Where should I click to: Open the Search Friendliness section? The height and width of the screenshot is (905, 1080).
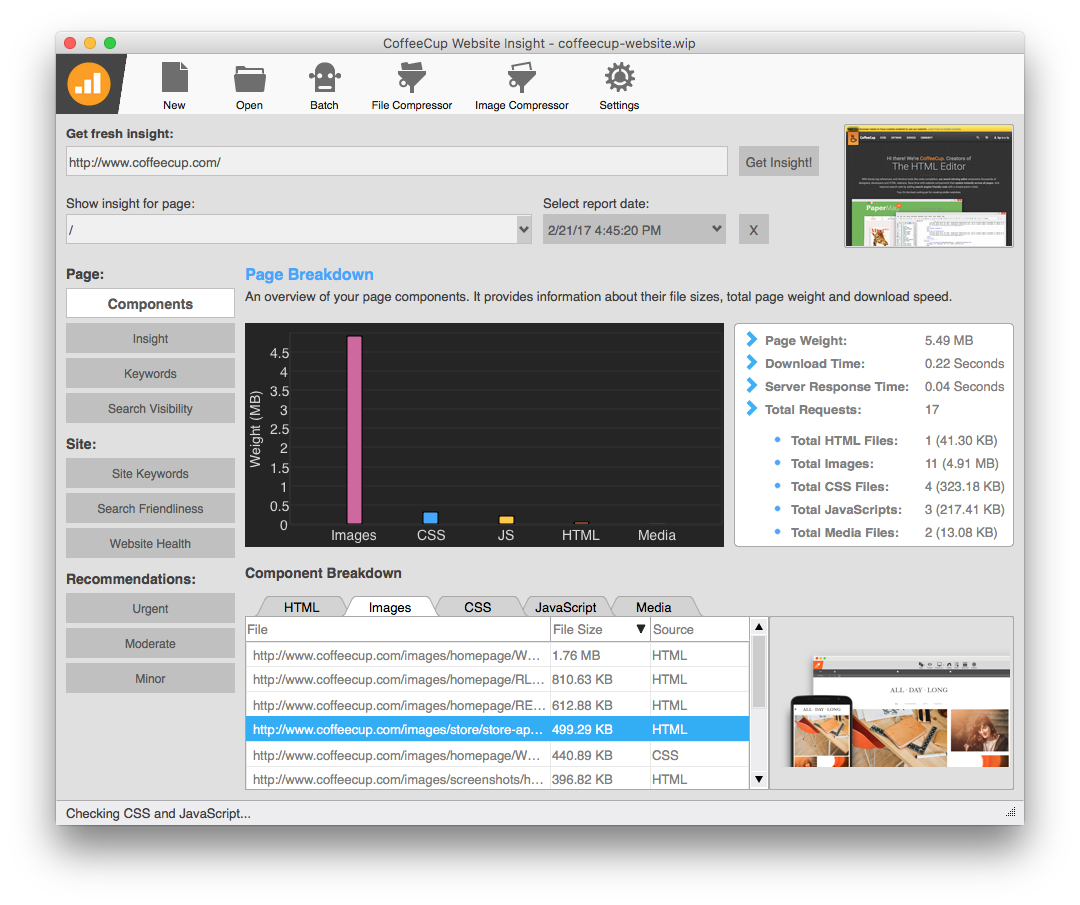point(150,508)
